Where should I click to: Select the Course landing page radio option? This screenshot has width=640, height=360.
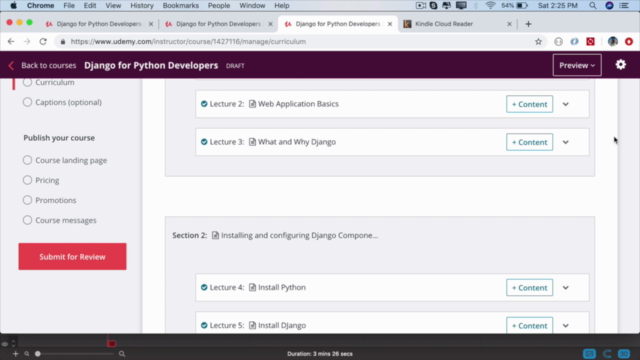pos(27,160)
